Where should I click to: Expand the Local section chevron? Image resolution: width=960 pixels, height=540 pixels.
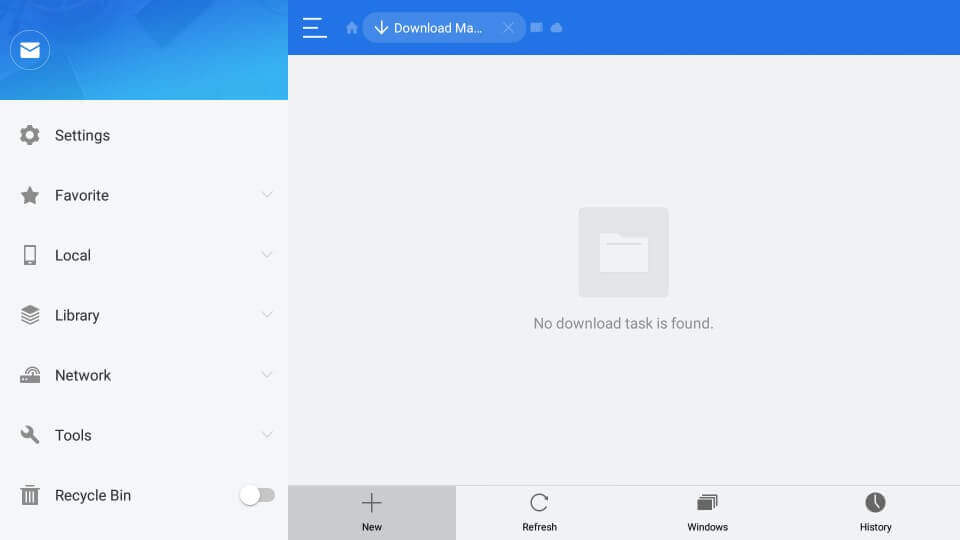267,255
